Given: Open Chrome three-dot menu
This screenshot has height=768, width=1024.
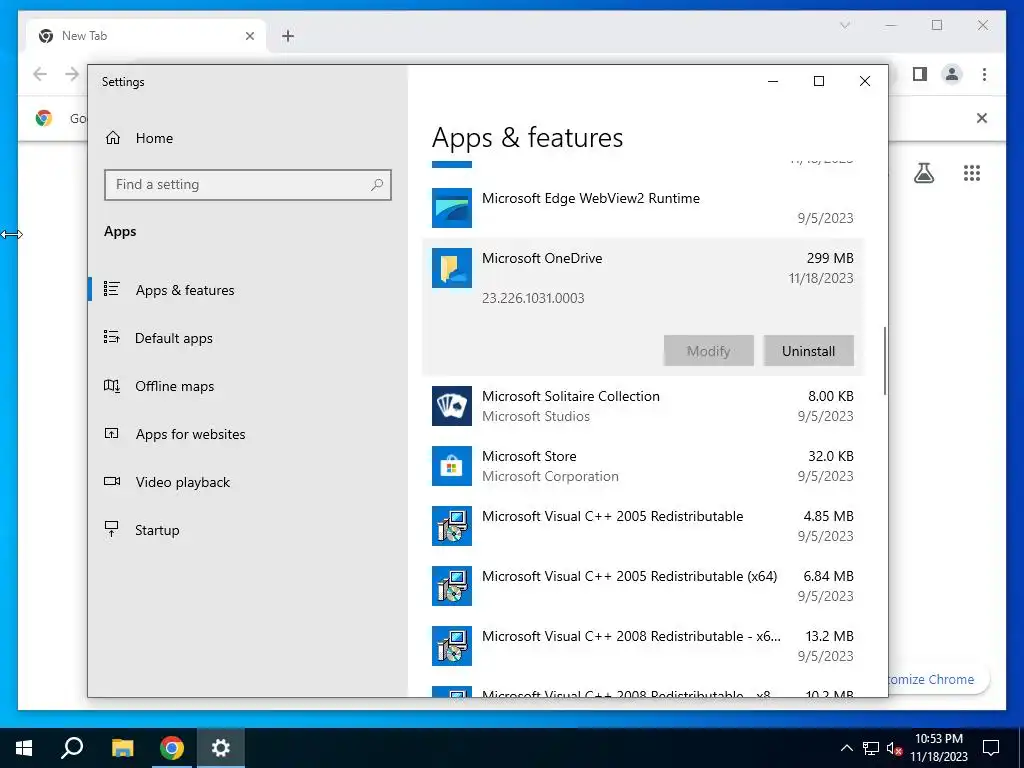Looking at the screenshot, I should click(x=984, y=74).
